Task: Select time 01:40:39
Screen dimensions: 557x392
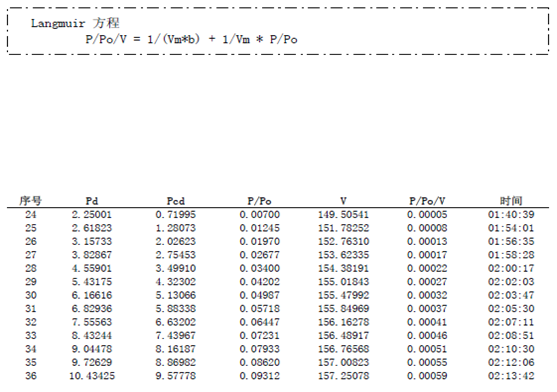Action: click(x=511, y=214)
